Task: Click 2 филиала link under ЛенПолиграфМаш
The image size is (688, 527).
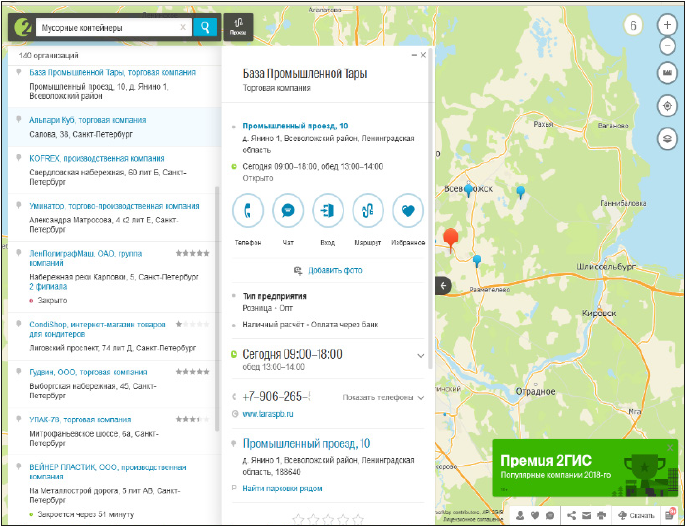Action: (x=48, y=287)
